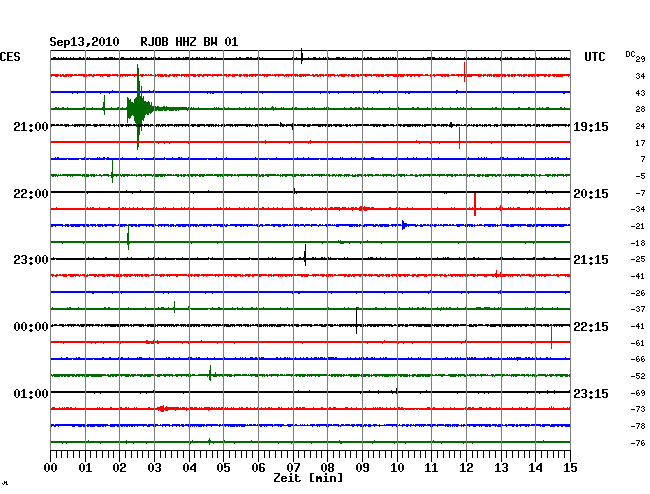Click the DC offset value "-52"

pyautogui.click(x=638, y=376)
